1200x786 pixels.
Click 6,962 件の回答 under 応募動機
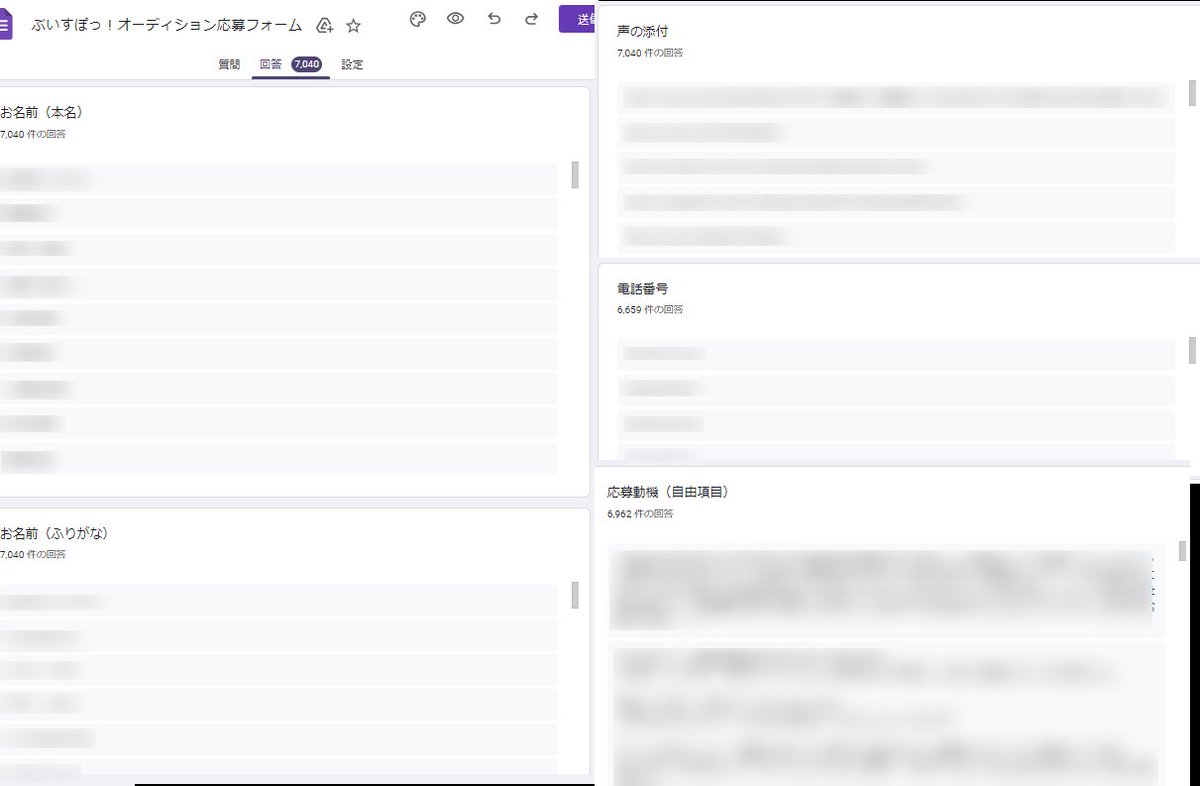[640, 514]
